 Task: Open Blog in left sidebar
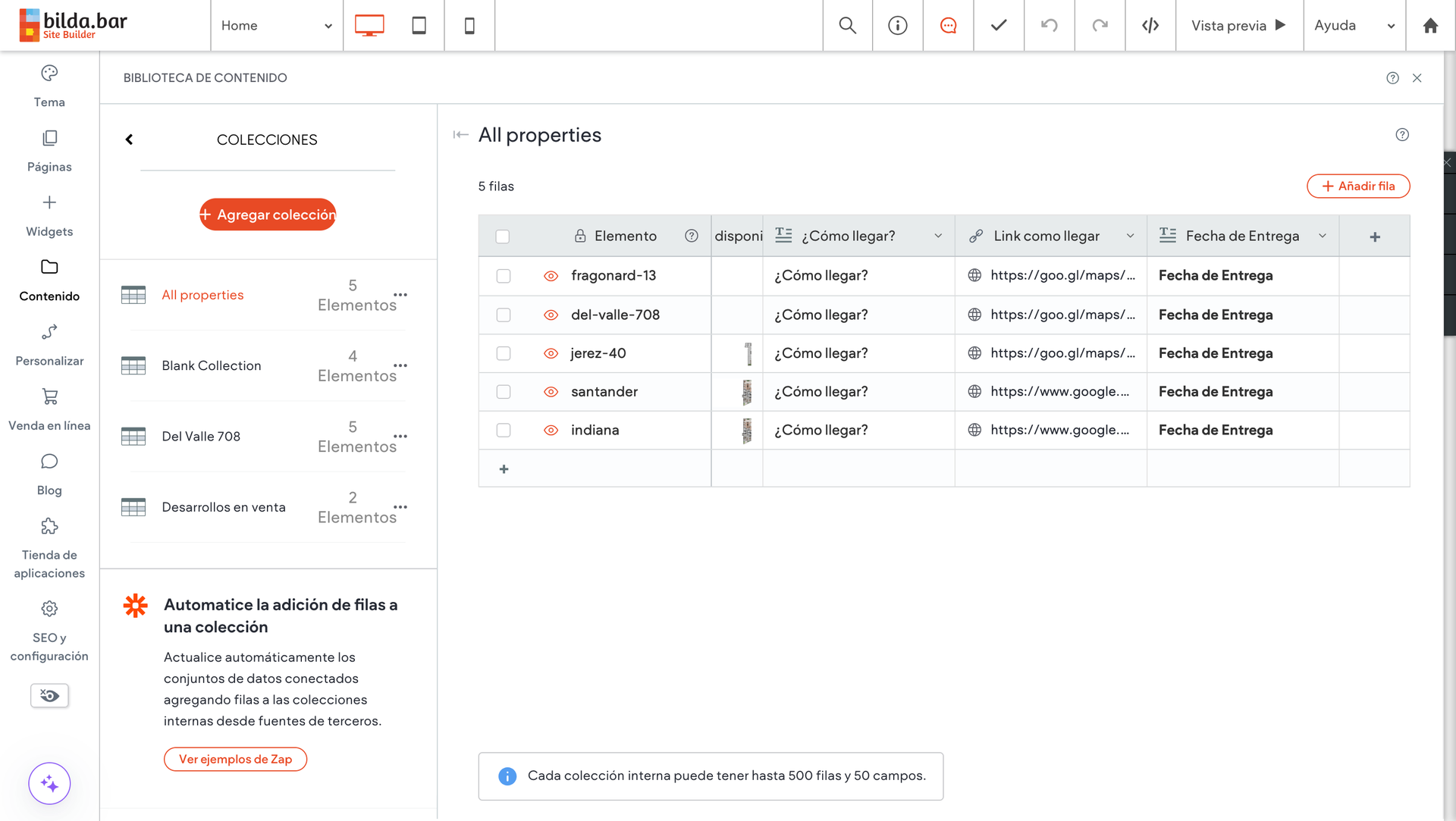pyautogui.click(x=49, y=475)
